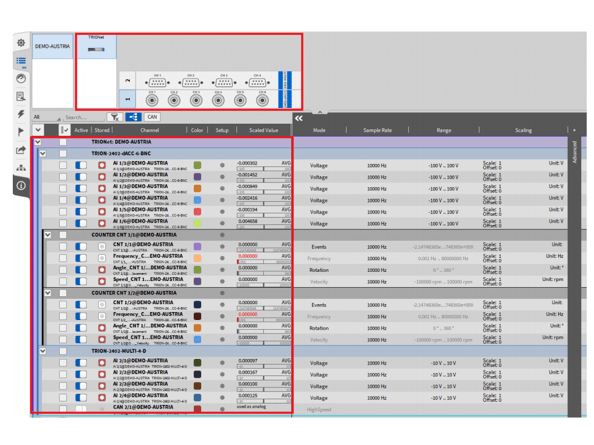This screenshot has height=445, width=594.
Task: Click the flag marker icon in the sidebar
Action: [x=21, y=132]
